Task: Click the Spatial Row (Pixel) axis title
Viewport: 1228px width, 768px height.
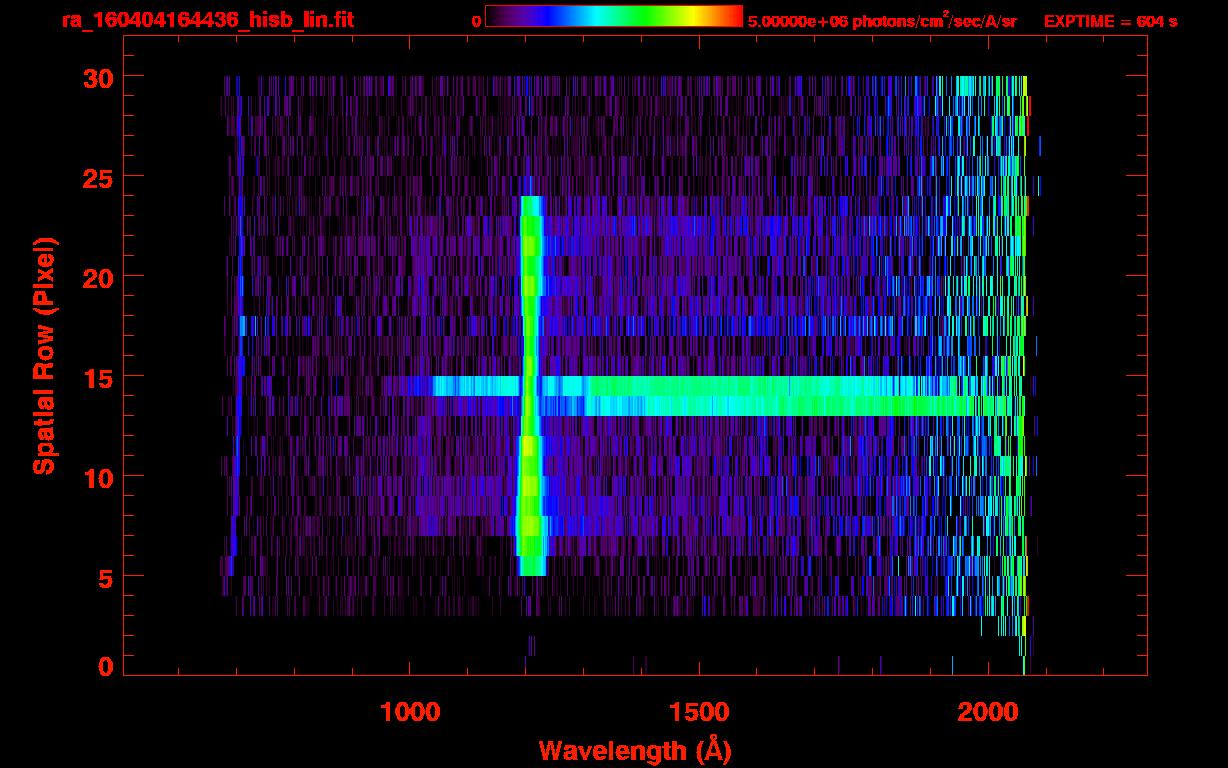Action: (x=43, y=355)
